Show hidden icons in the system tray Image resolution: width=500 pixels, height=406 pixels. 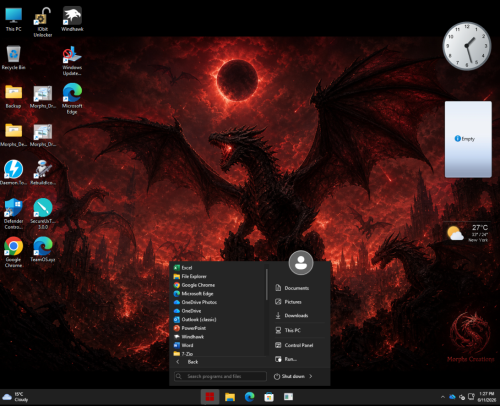tap(443, 397)
